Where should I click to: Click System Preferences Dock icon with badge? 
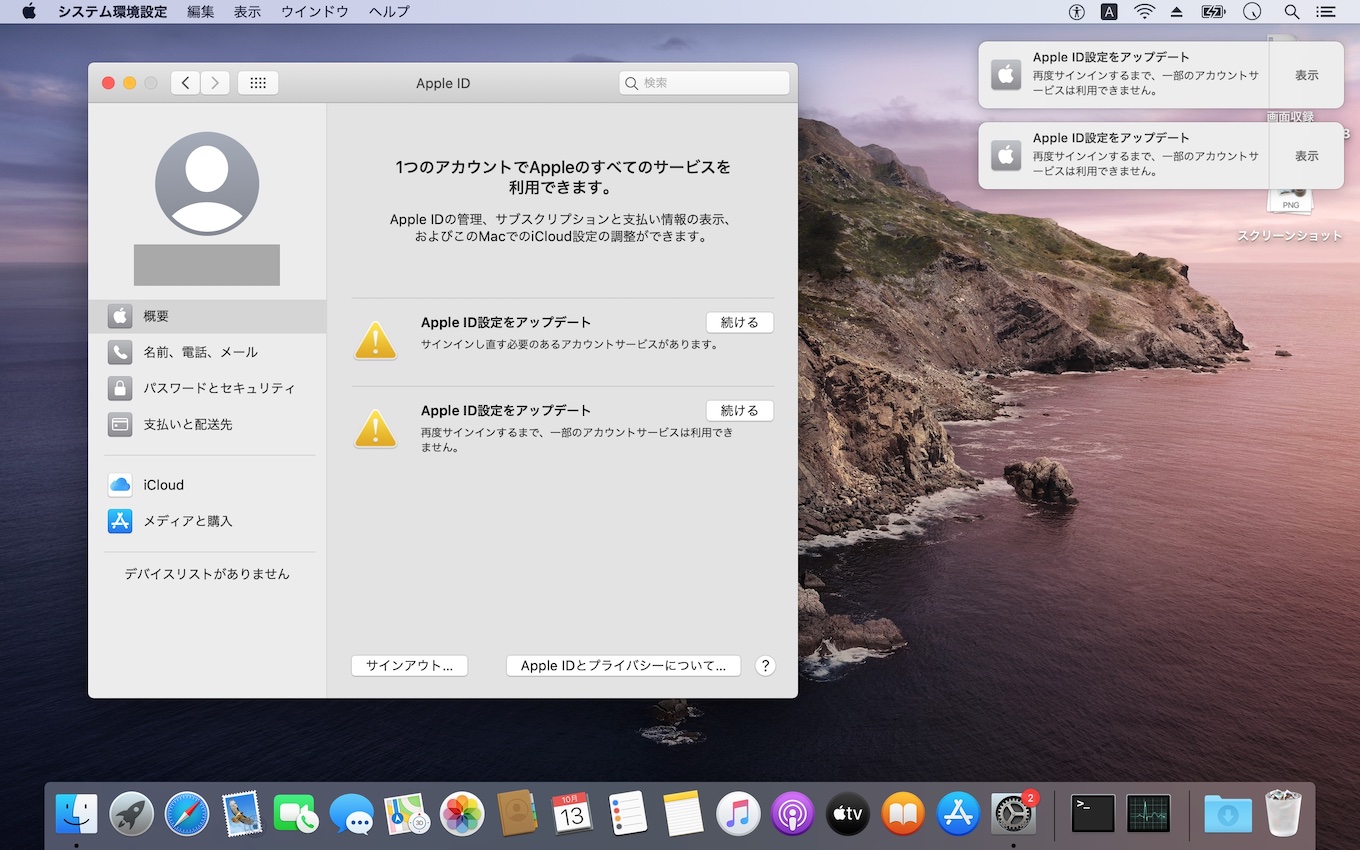pos(1013,814)
